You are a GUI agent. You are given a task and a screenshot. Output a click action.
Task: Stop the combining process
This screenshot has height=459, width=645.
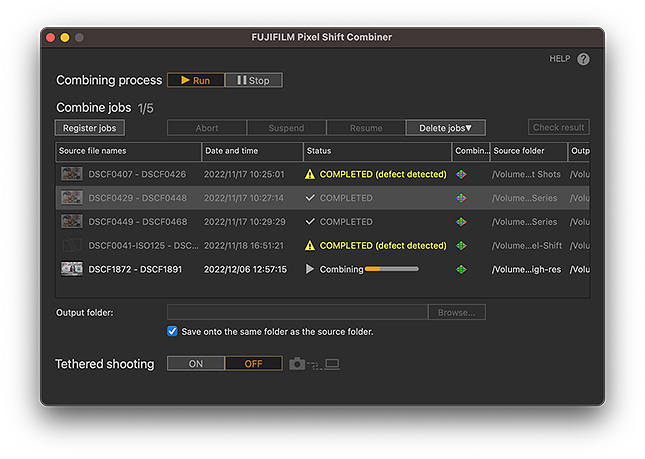click(x=253, y=80)
